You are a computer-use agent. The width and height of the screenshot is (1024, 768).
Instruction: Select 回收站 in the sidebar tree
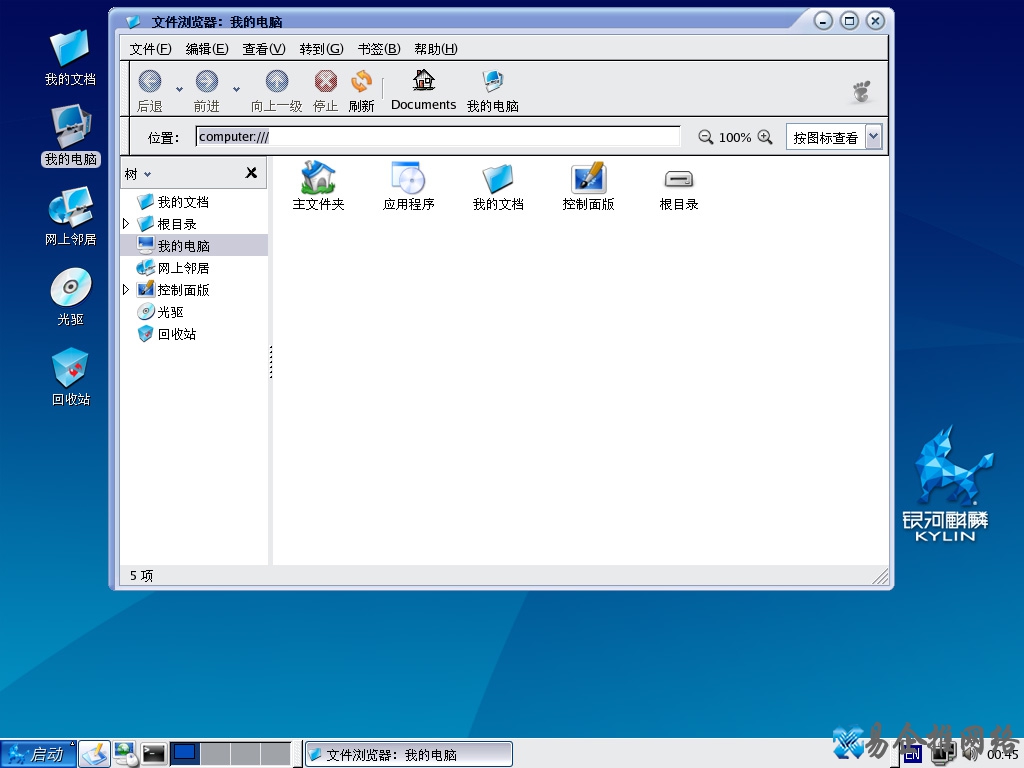pos(176,334)
